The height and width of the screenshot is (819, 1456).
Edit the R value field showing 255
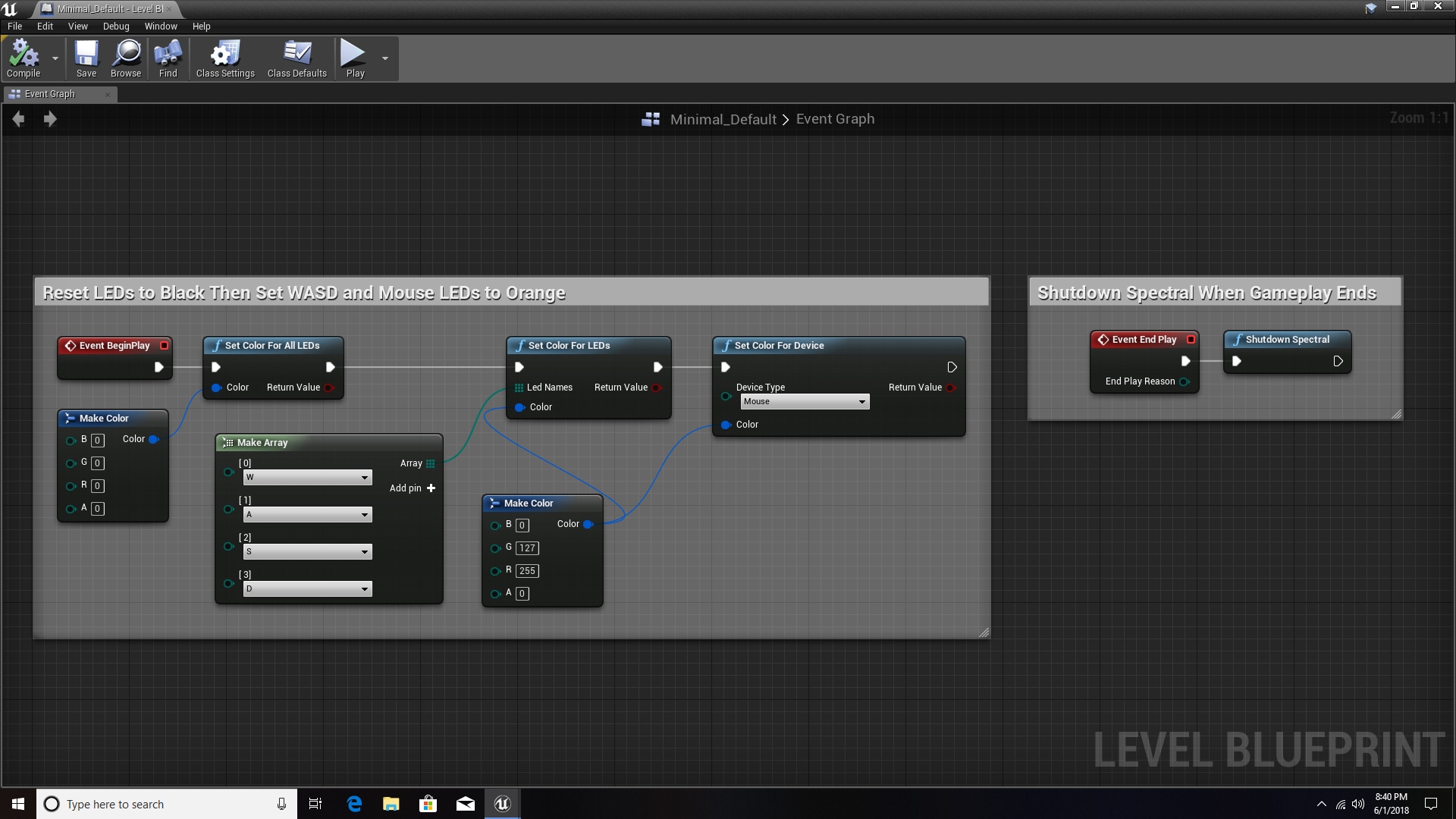point(528,571)
